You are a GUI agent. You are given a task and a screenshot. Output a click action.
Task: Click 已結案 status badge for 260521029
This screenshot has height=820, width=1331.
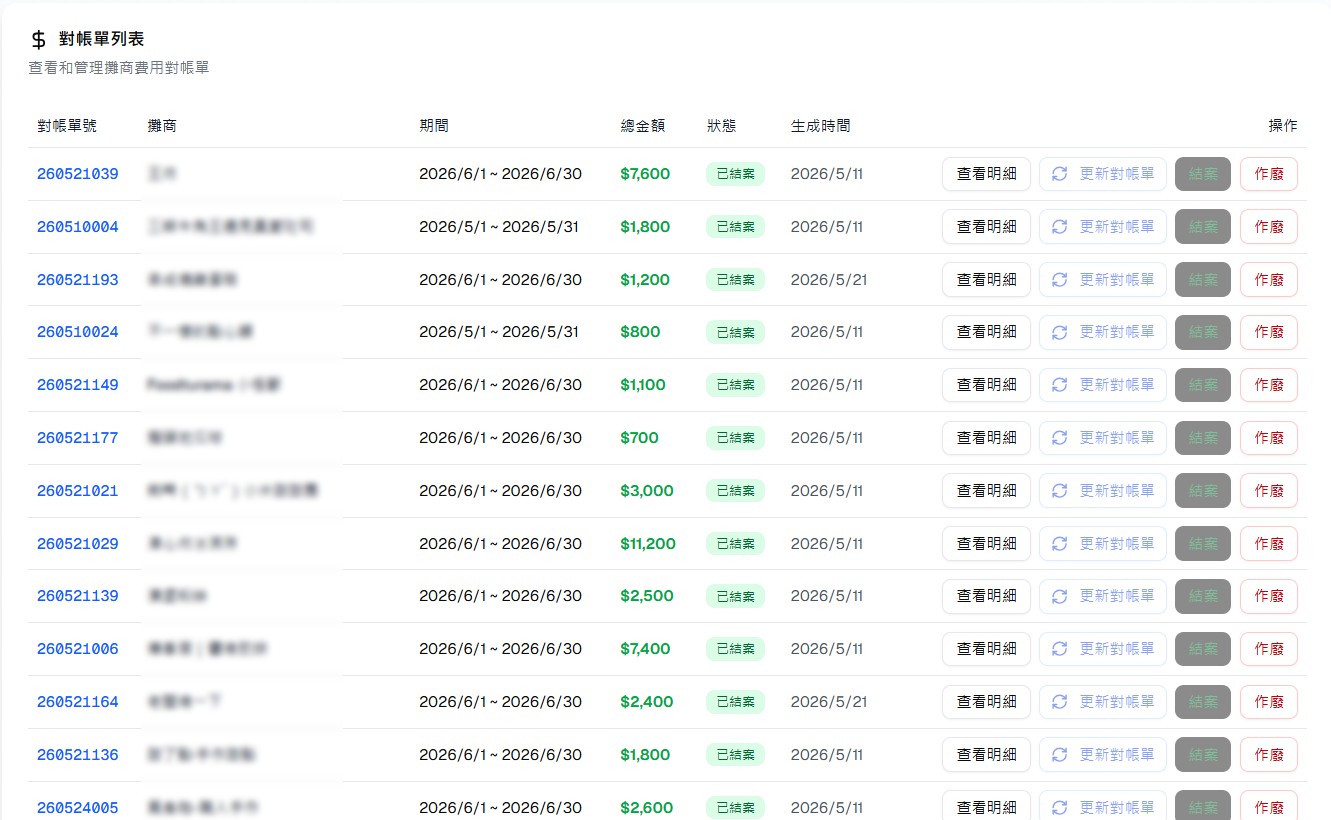point(735,544)
